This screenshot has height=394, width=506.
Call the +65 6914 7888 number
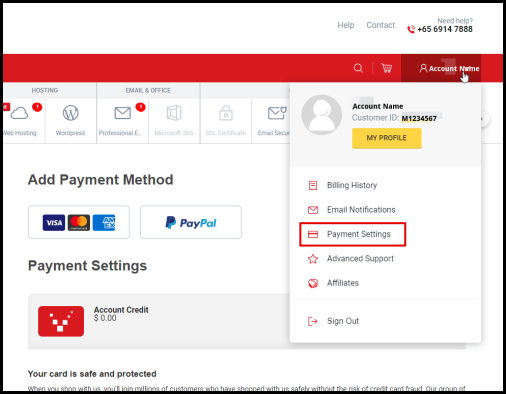pyautogui.click(x=445, y=29)
